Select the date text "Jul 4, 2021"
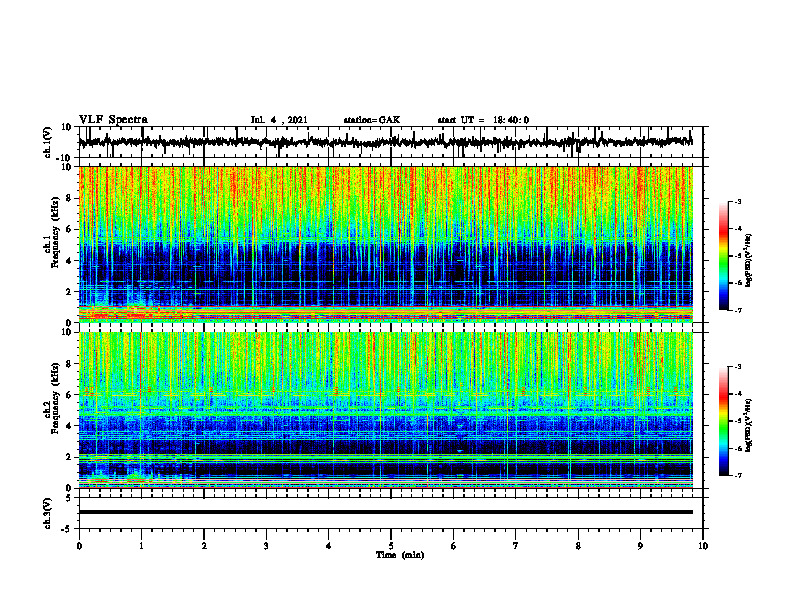The height and width of the screenshot is (612, 792). click(279, 120)
